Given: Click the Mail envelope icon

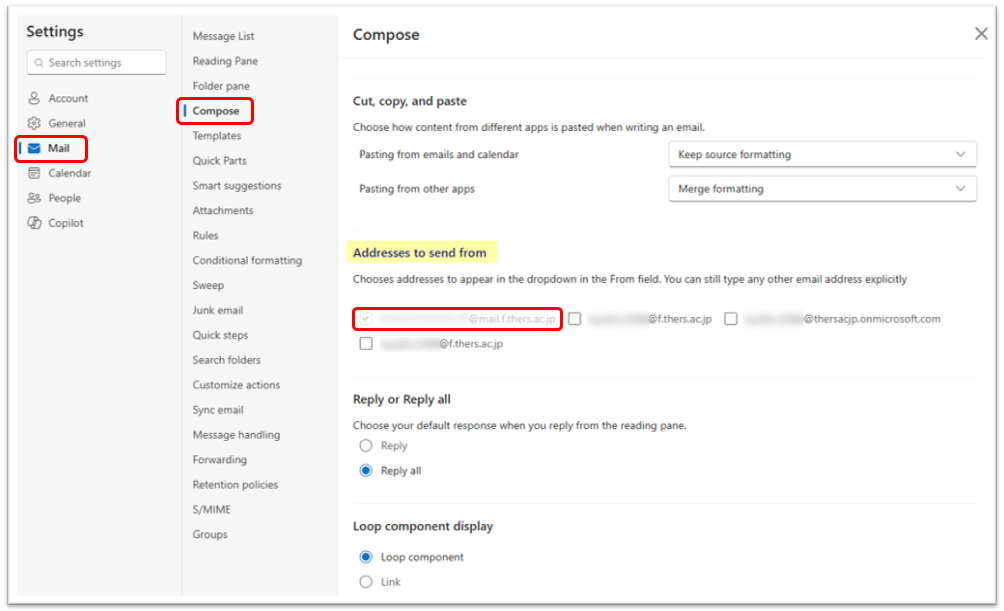Looking at the screenshot, I should pos(35,148).
